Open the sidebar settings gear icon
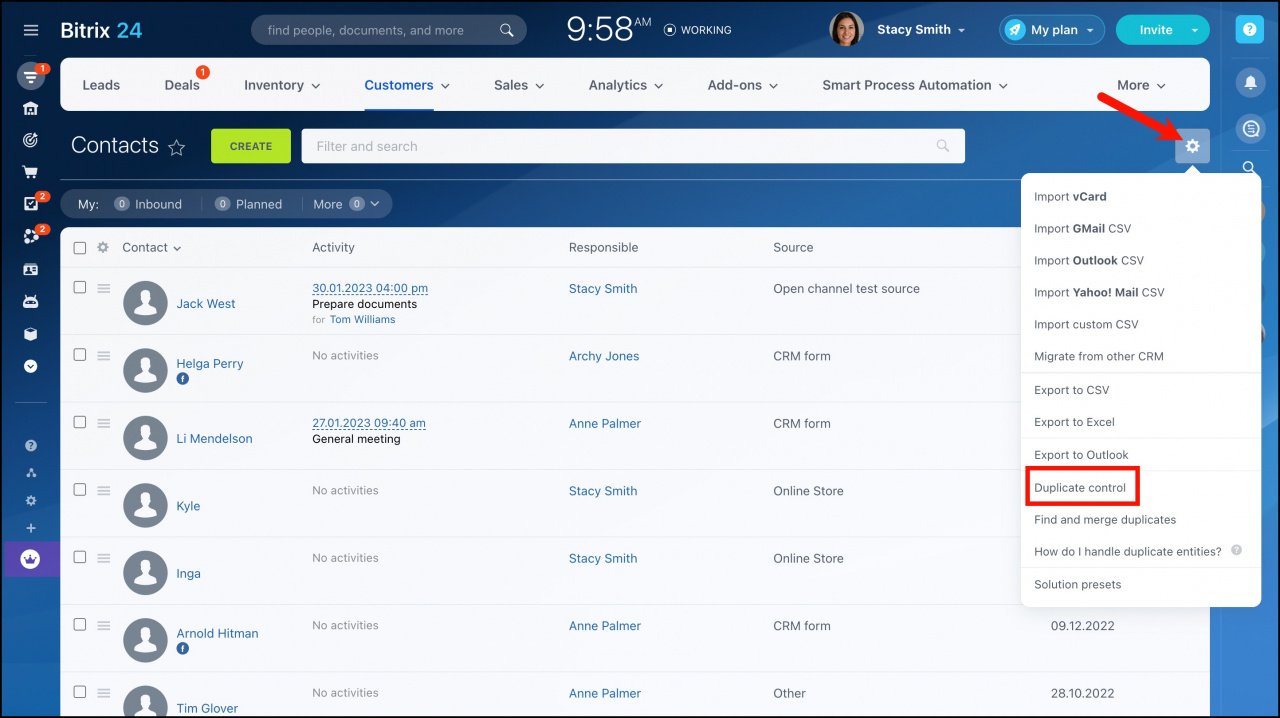This screenshot has width=1280, height=718. point(31,501)
